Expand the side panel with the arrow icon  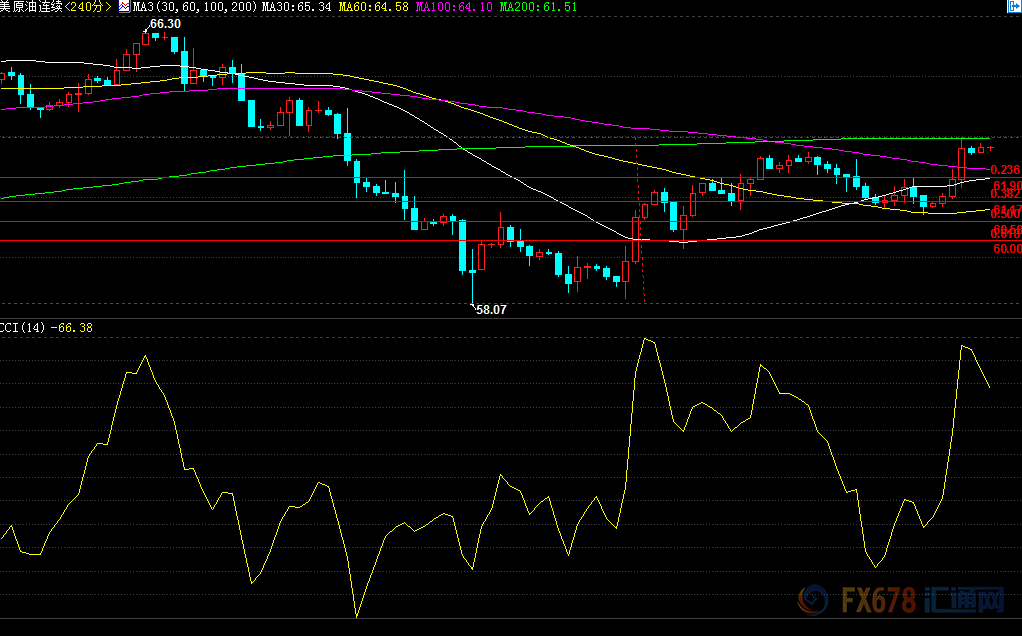(x=1014, y=6)
